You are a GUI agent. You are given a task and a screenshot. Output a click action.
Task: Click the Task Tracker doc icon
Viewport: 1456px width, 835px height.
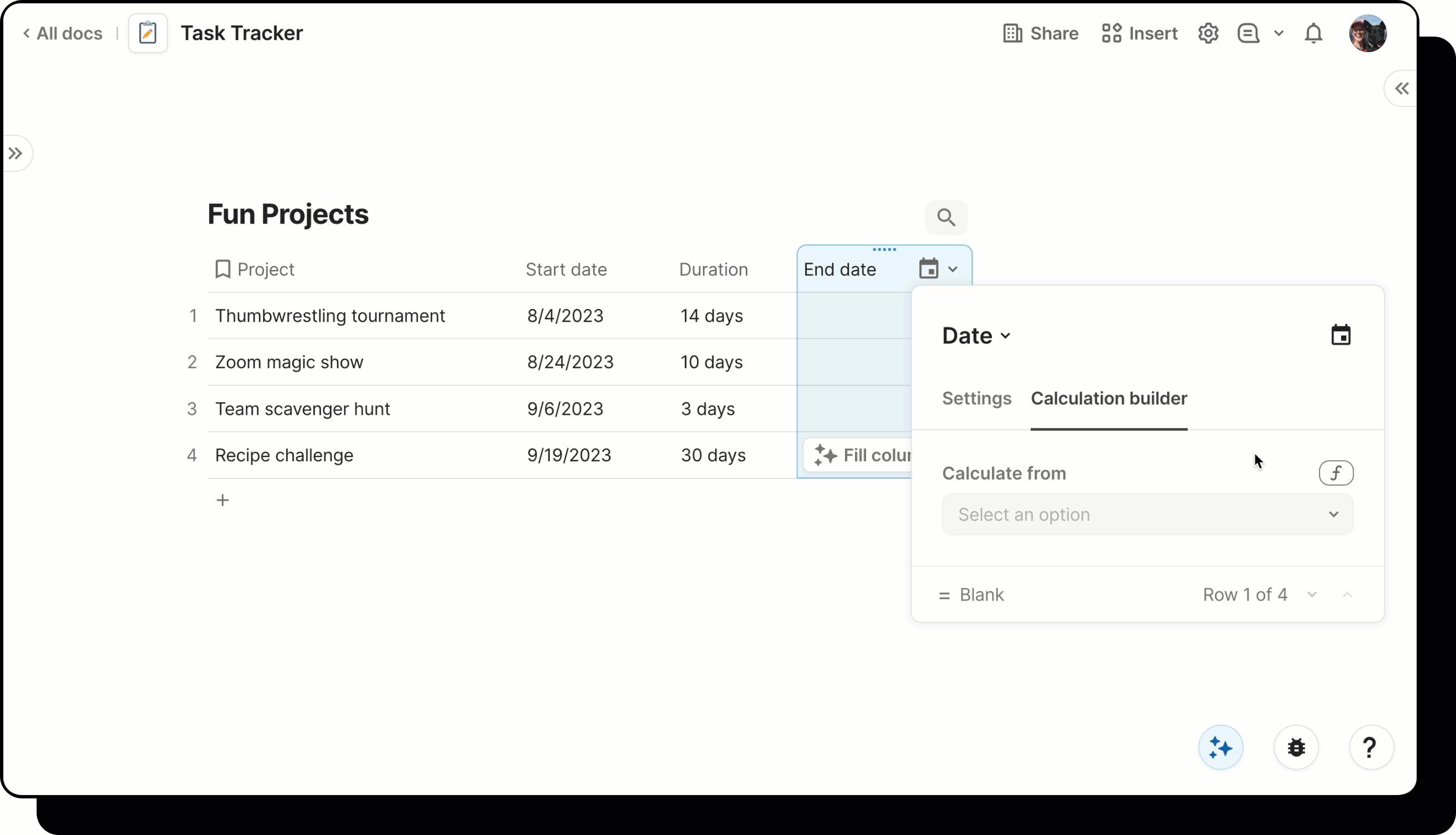click(x=147, y=33)
